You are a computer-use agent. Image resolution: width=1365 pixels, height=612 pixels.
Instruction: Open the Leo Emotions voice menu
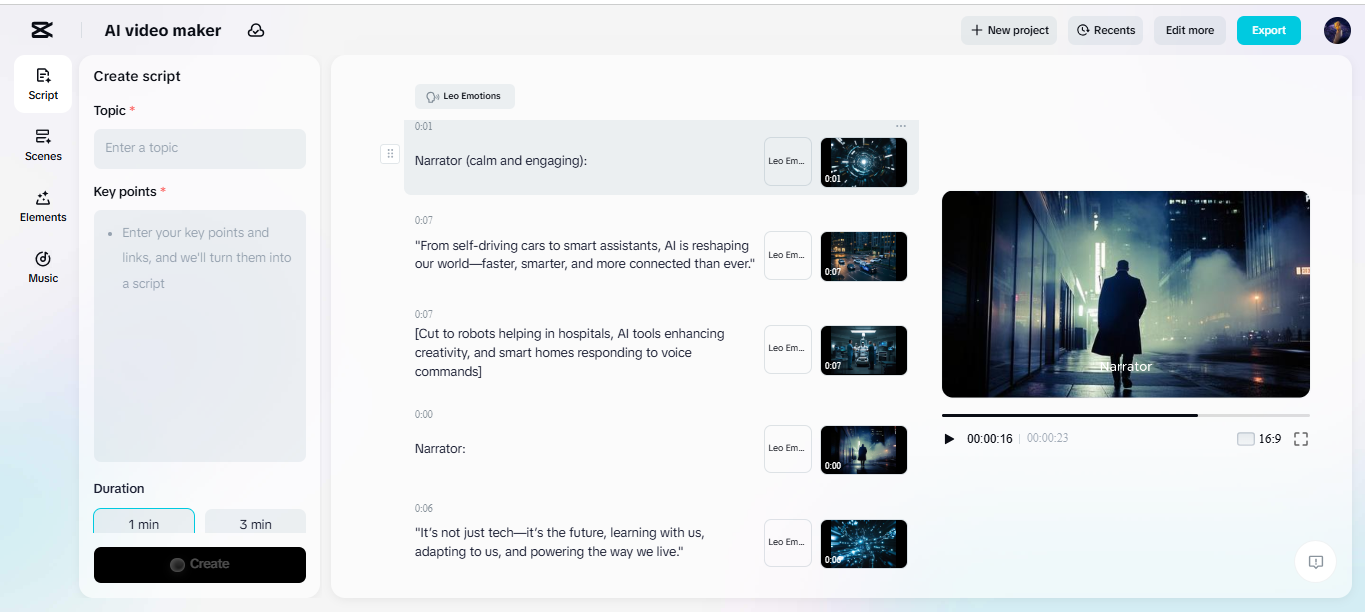(464, 96)
